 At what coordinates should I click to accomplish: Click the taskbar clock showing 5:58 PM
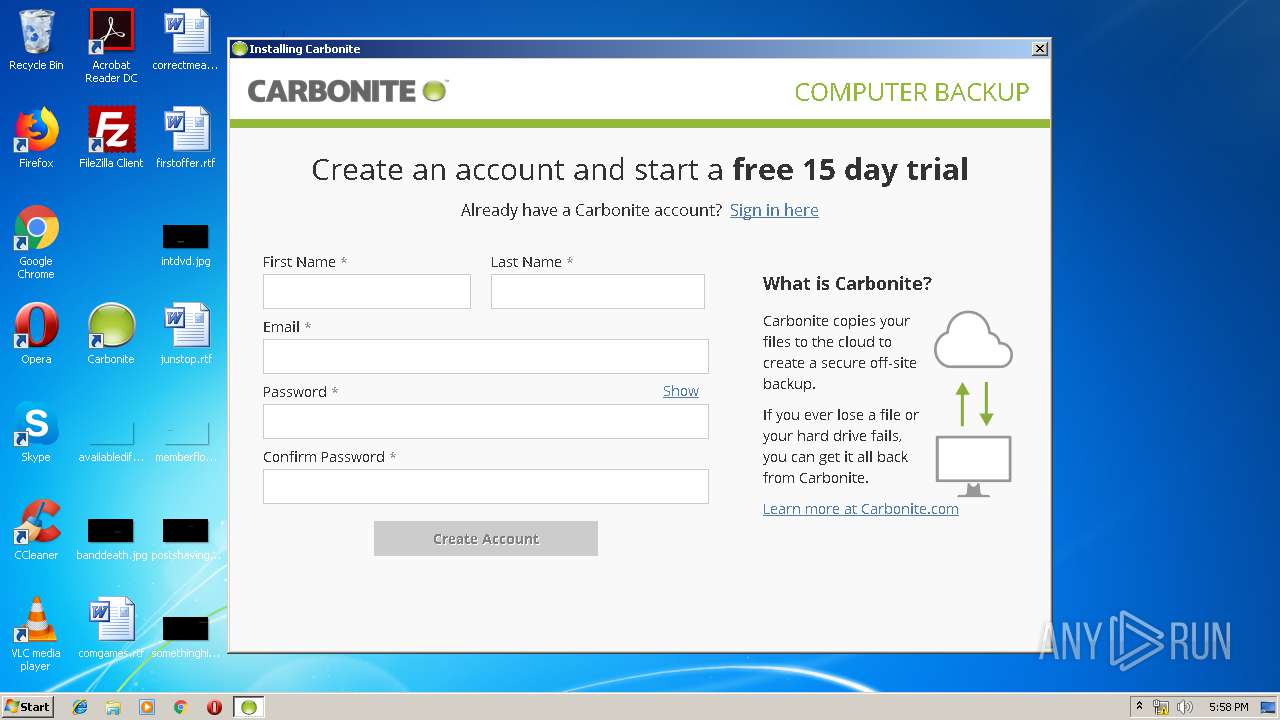point(1228,707)
